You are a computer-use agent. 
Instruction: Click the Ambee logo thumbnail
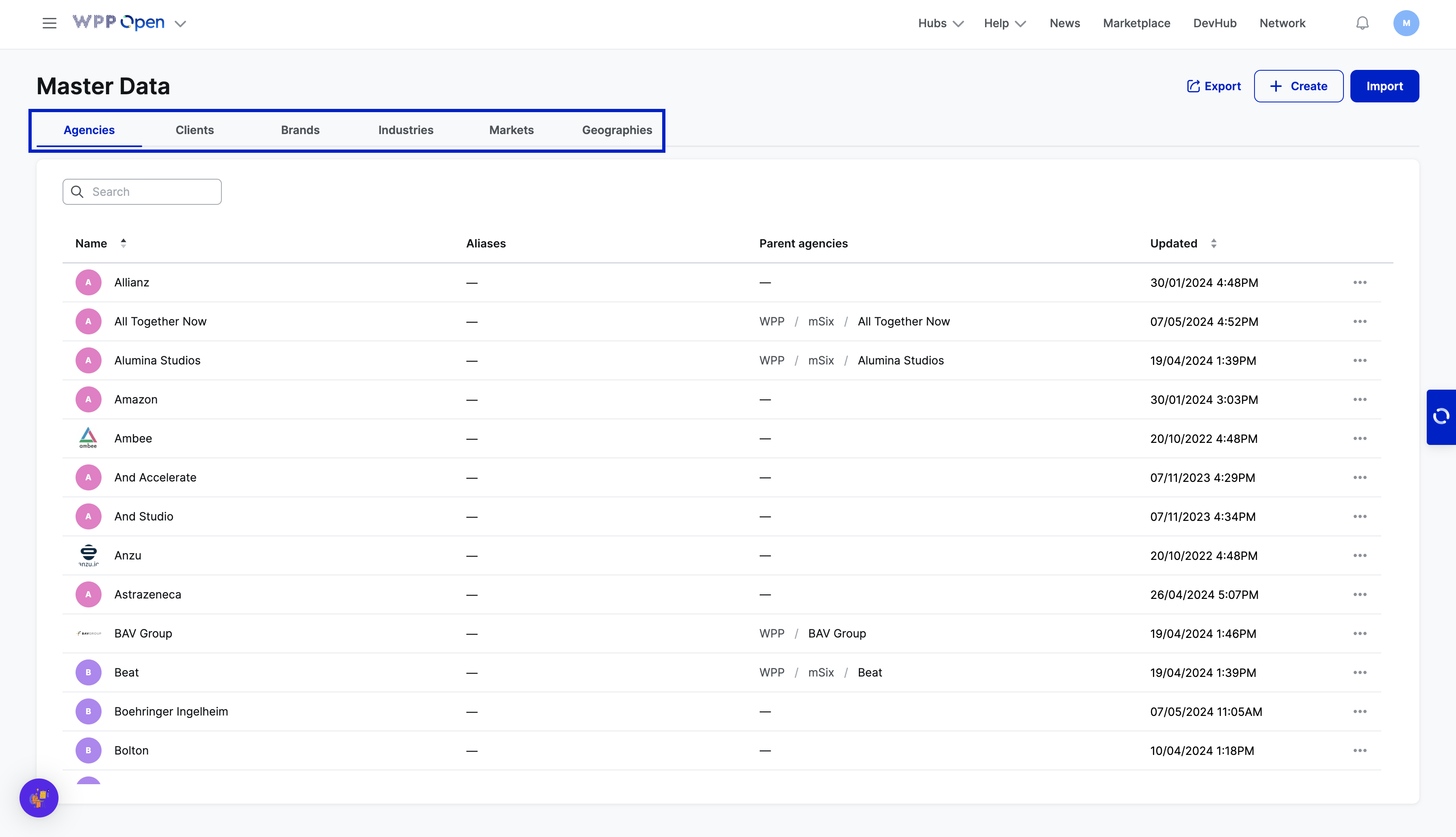coord(88,438)
